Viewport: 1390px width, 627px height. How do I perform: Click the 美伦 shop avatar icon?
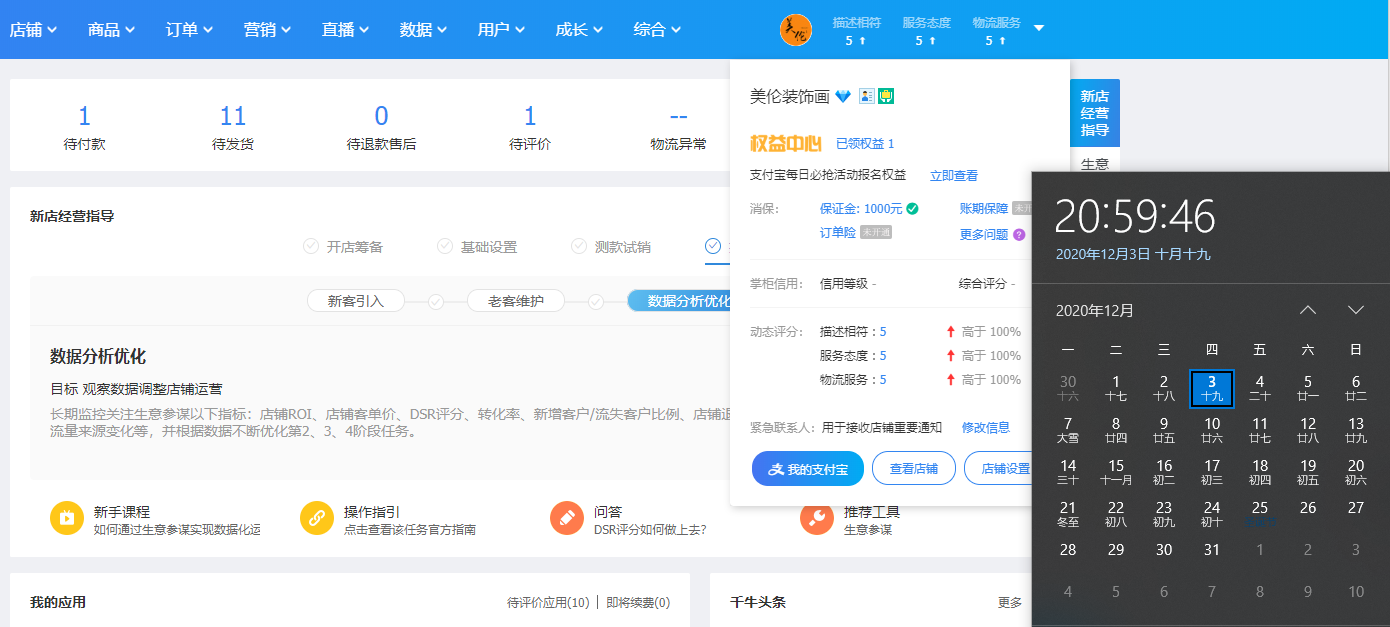[795, 29]
